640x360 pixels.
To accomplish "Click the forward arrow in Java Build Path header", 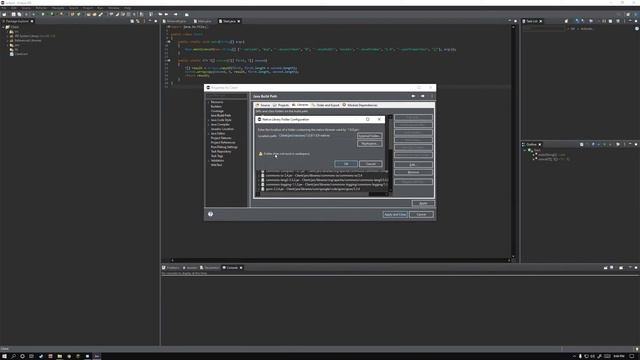I will pos(423,96).
